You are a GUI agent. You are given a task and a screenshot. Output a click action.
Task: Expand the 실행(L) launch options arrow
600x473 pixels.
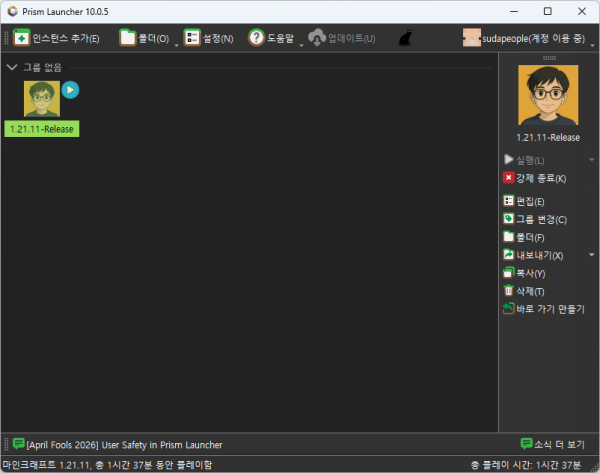pyautogui.click(x=592, y=160)
